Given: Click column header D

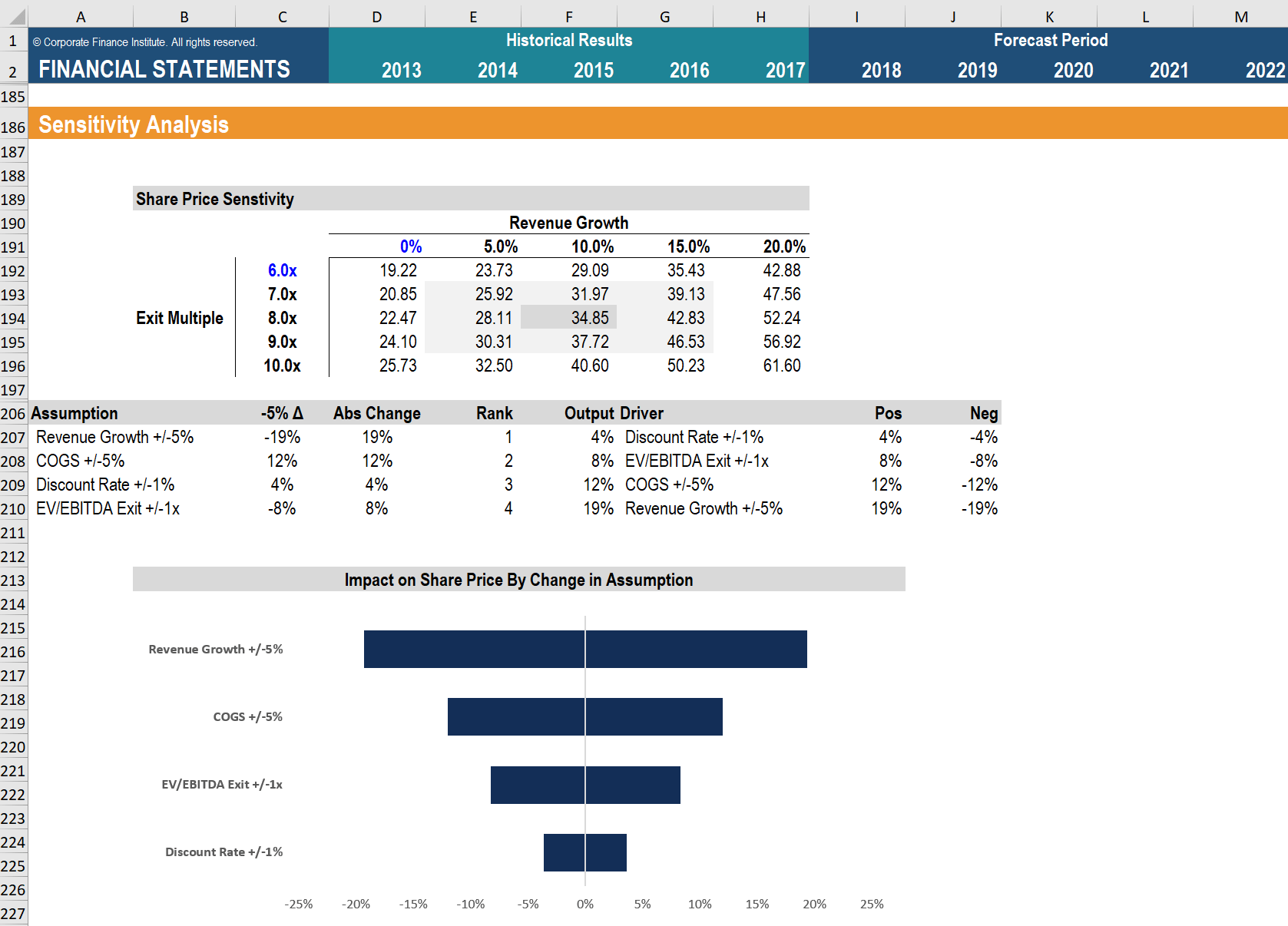Looking at the screenshot, I should [x=376, y=15].
